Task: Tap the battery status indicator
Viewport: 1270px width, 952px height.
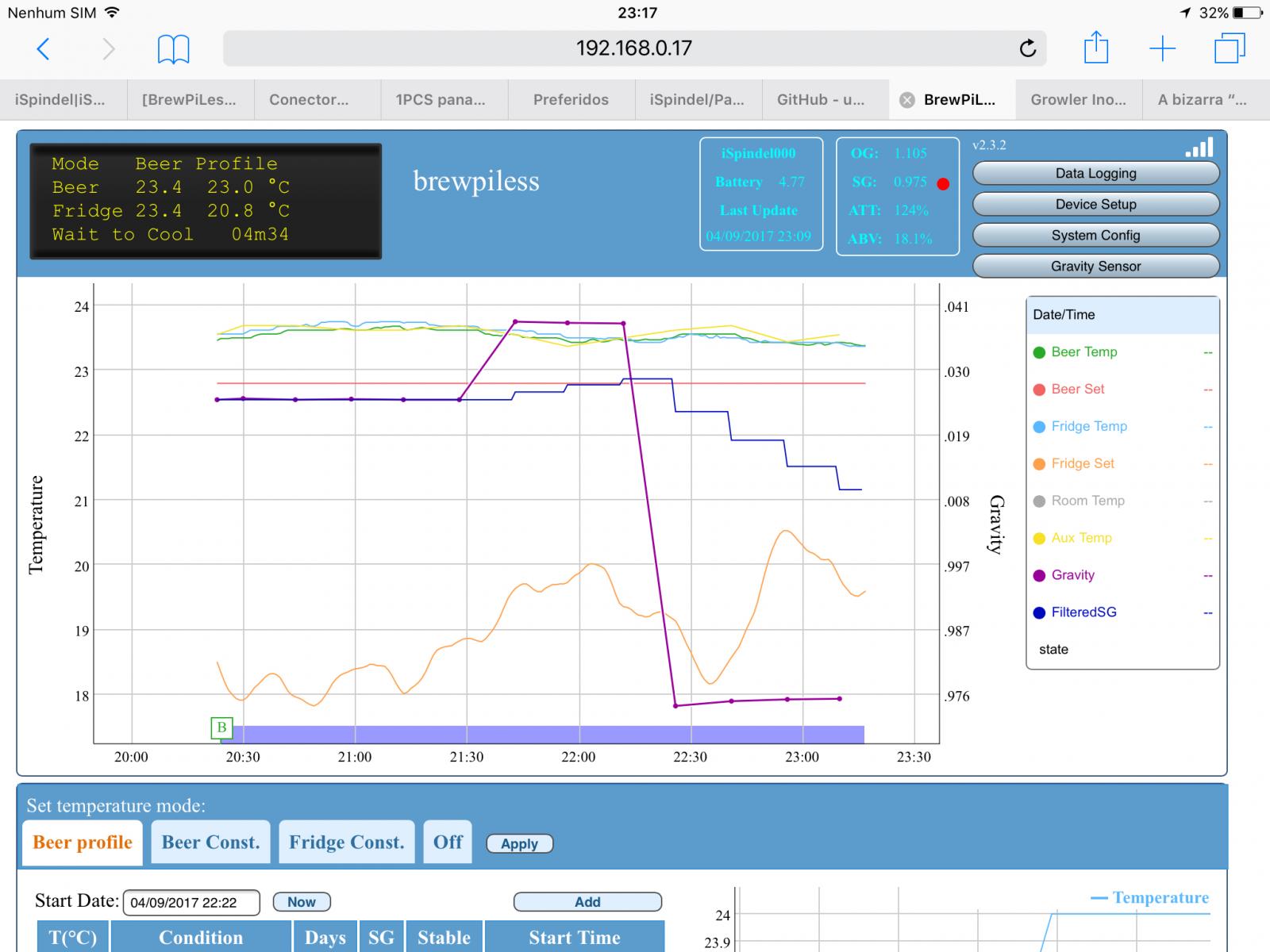Action: click(x=1248, y=13)
